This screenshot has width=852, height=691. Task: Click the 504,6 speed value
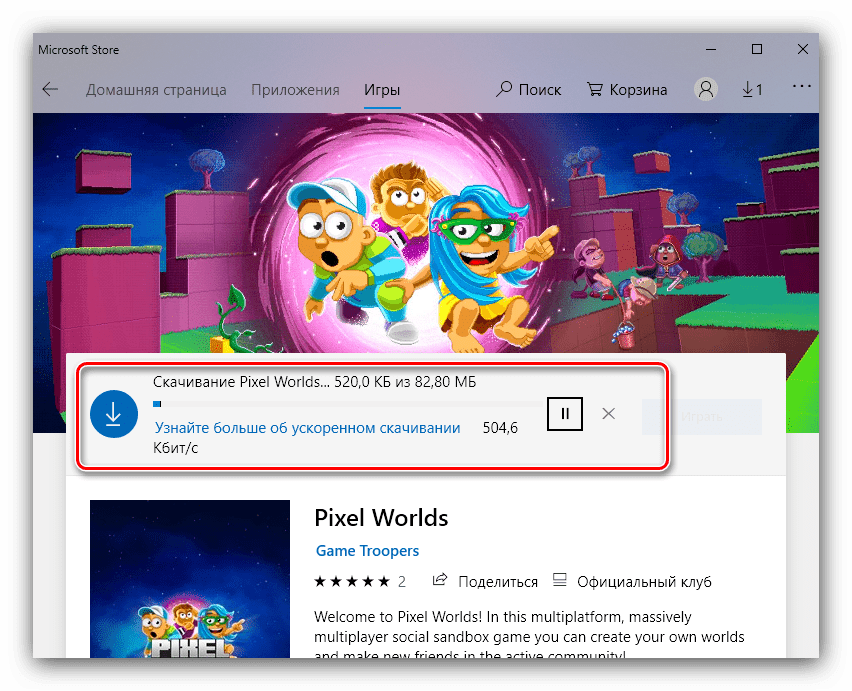coord(500,428)
